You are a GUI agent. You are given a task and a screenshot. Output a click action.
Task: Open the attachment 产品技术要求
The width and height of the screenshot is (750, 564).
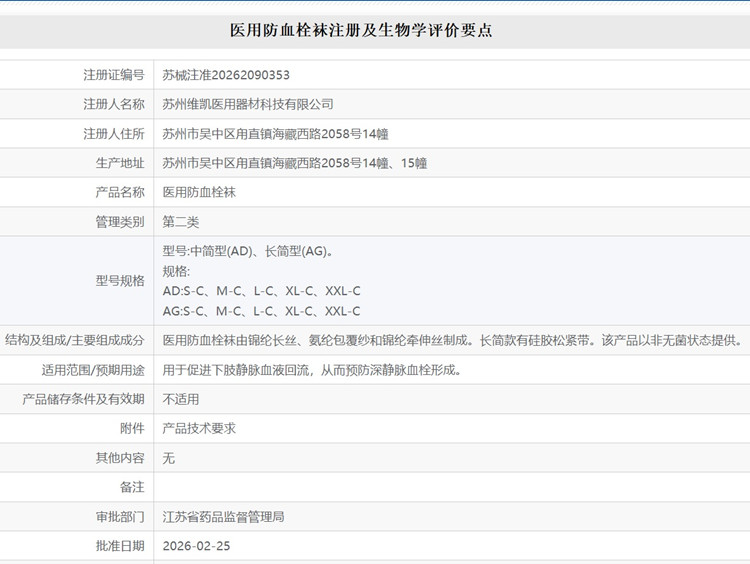point(199,429)
